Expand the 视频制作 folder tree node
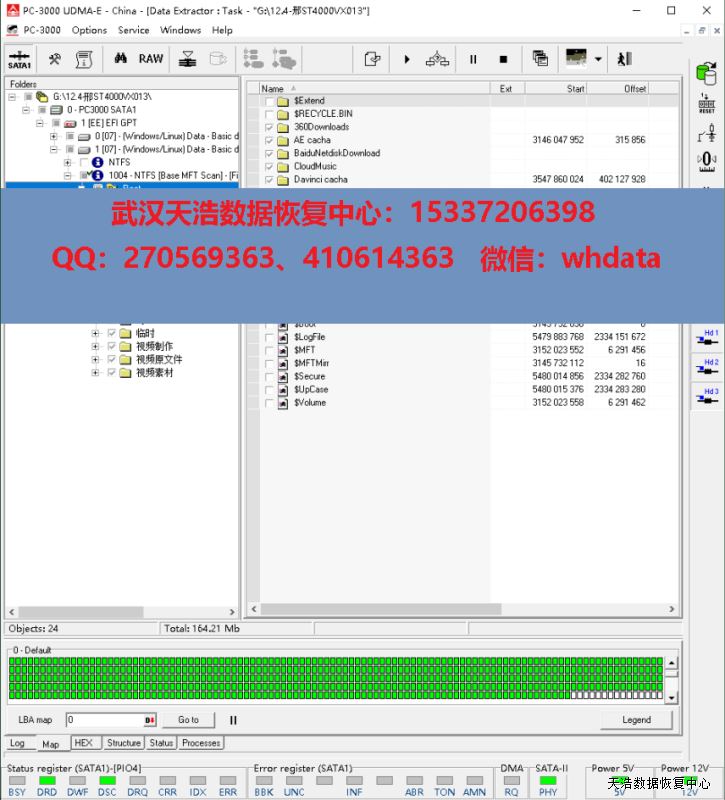725x800 pixels. click(x=96, y=346)
